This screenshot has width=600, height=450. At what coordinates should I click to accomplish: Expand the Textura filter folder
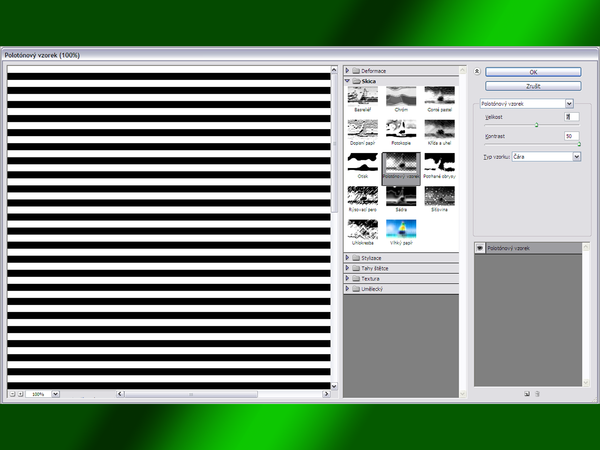coord(348,279)
